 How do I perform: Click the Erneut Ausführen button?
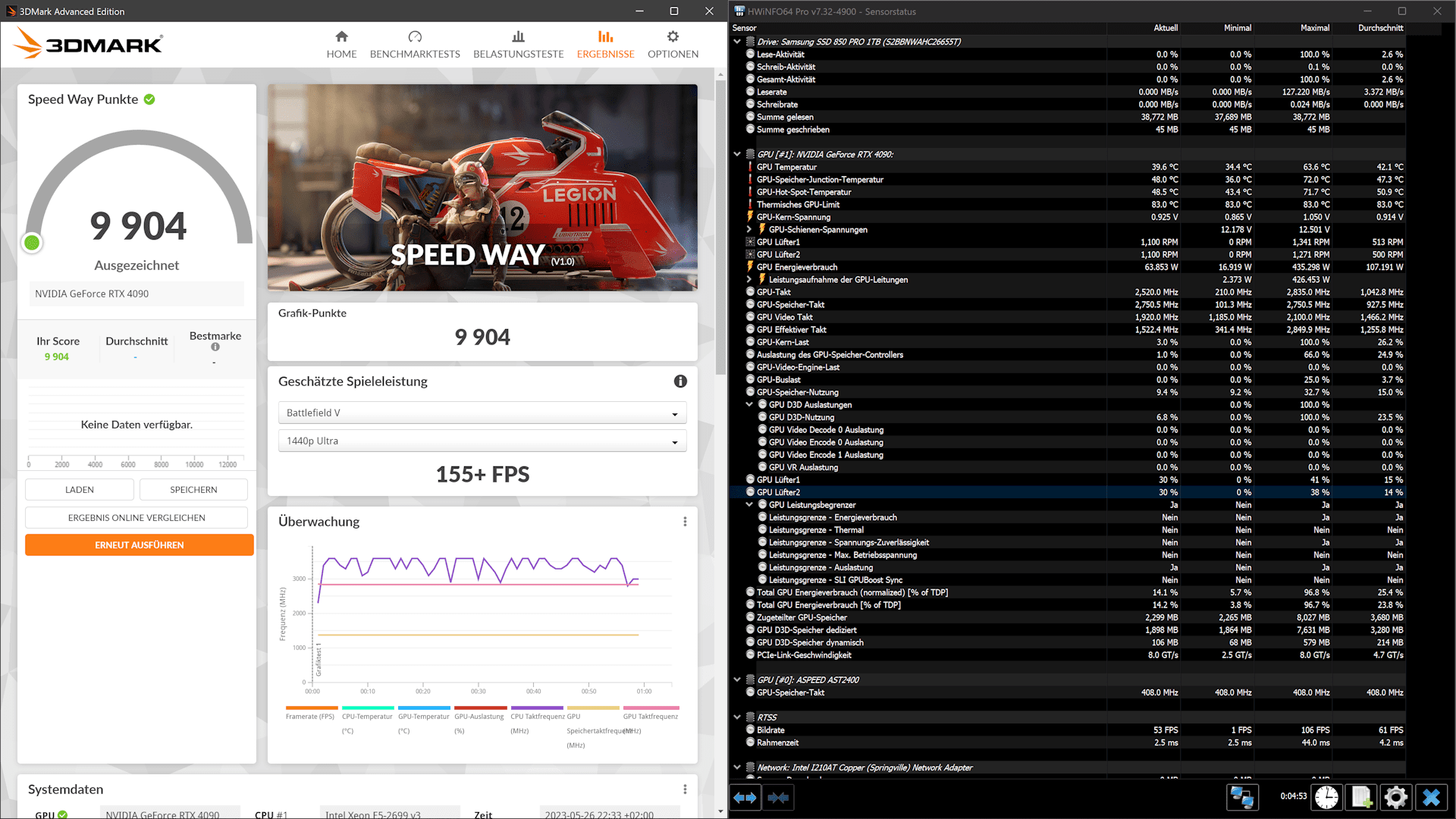point(140,545)
